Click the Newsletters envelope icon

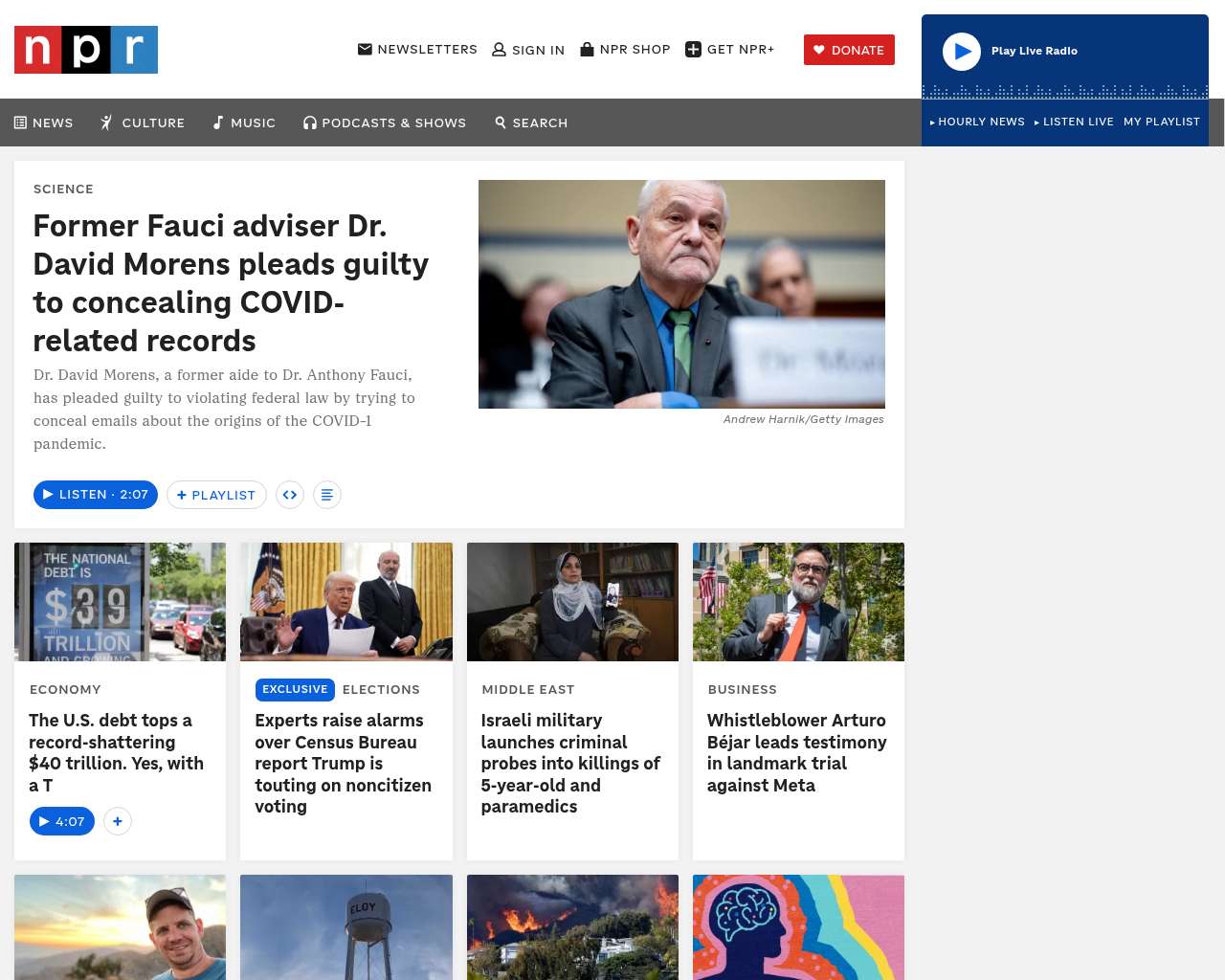[x=365, y=49]
